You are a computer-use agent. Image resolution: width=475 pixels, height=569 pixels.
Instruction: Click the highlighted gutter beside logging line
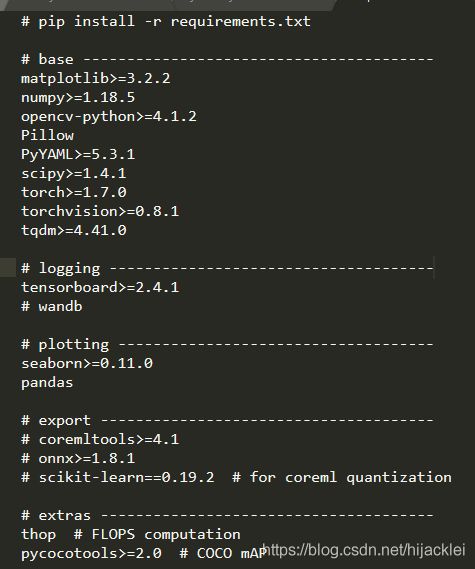8,268
